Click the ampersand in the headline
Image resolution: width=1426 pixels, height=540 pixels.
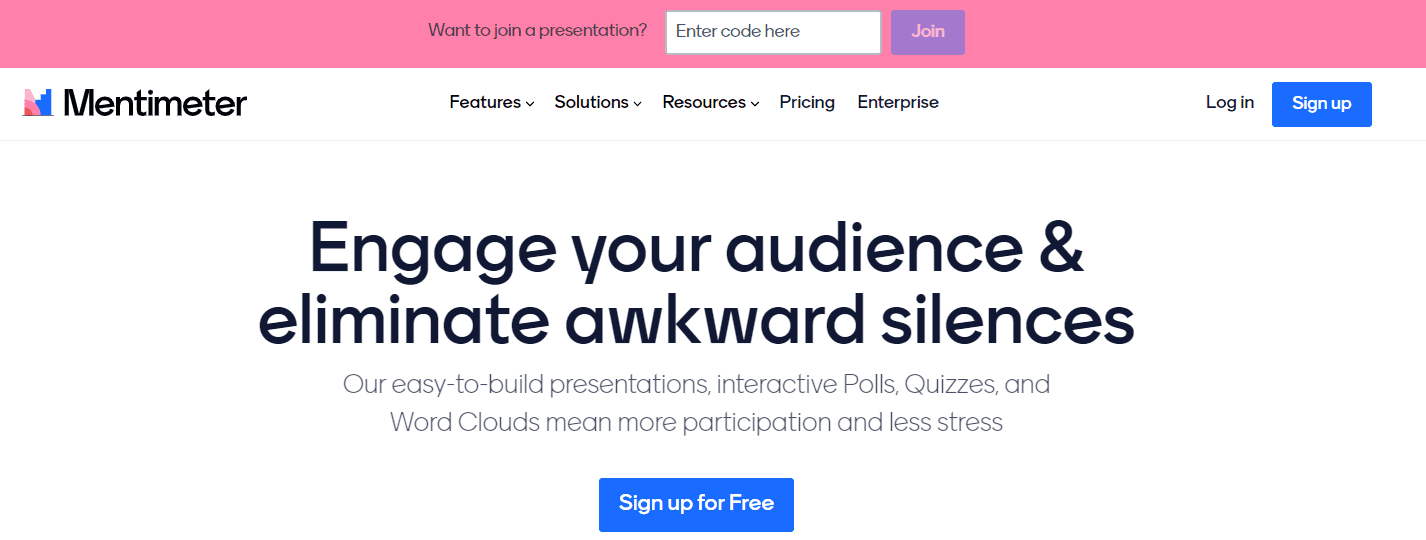[x=1054, y=250]
